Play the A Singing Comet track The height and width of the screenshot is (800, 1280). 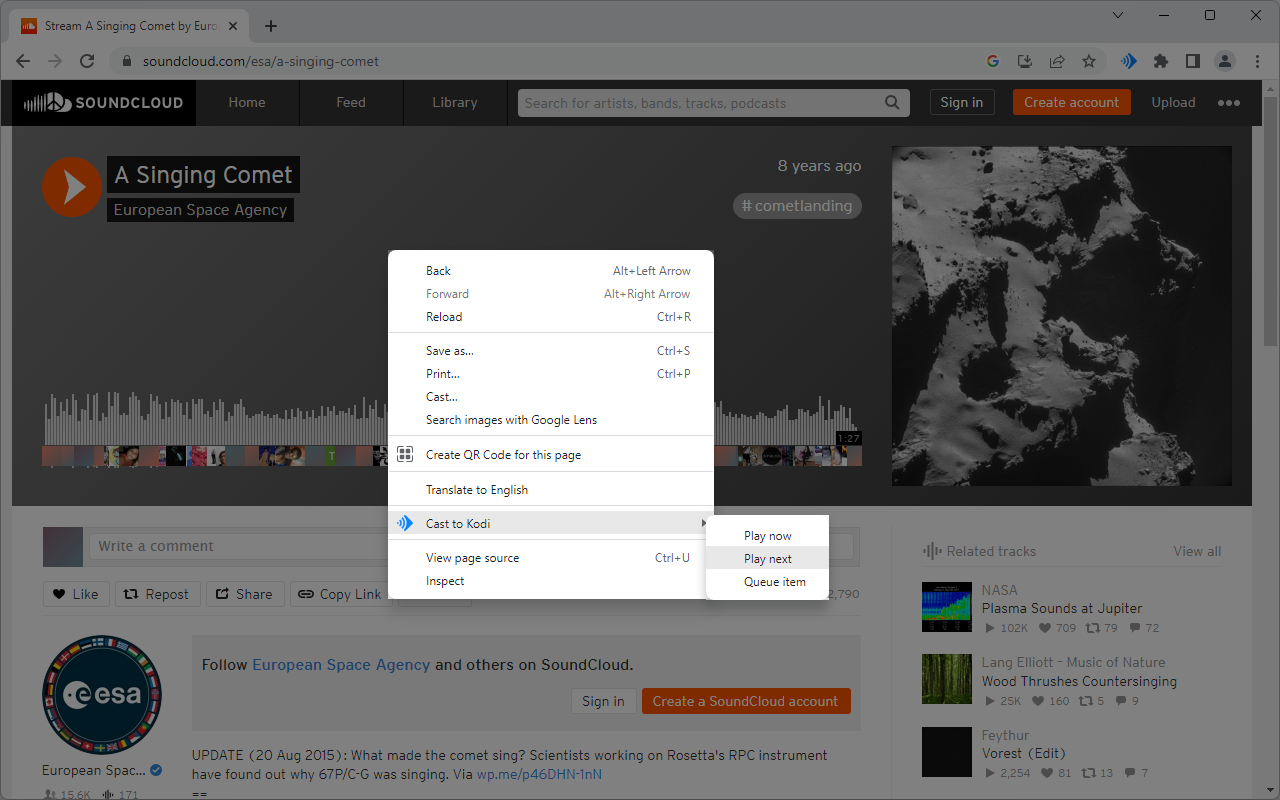[72, 187]
